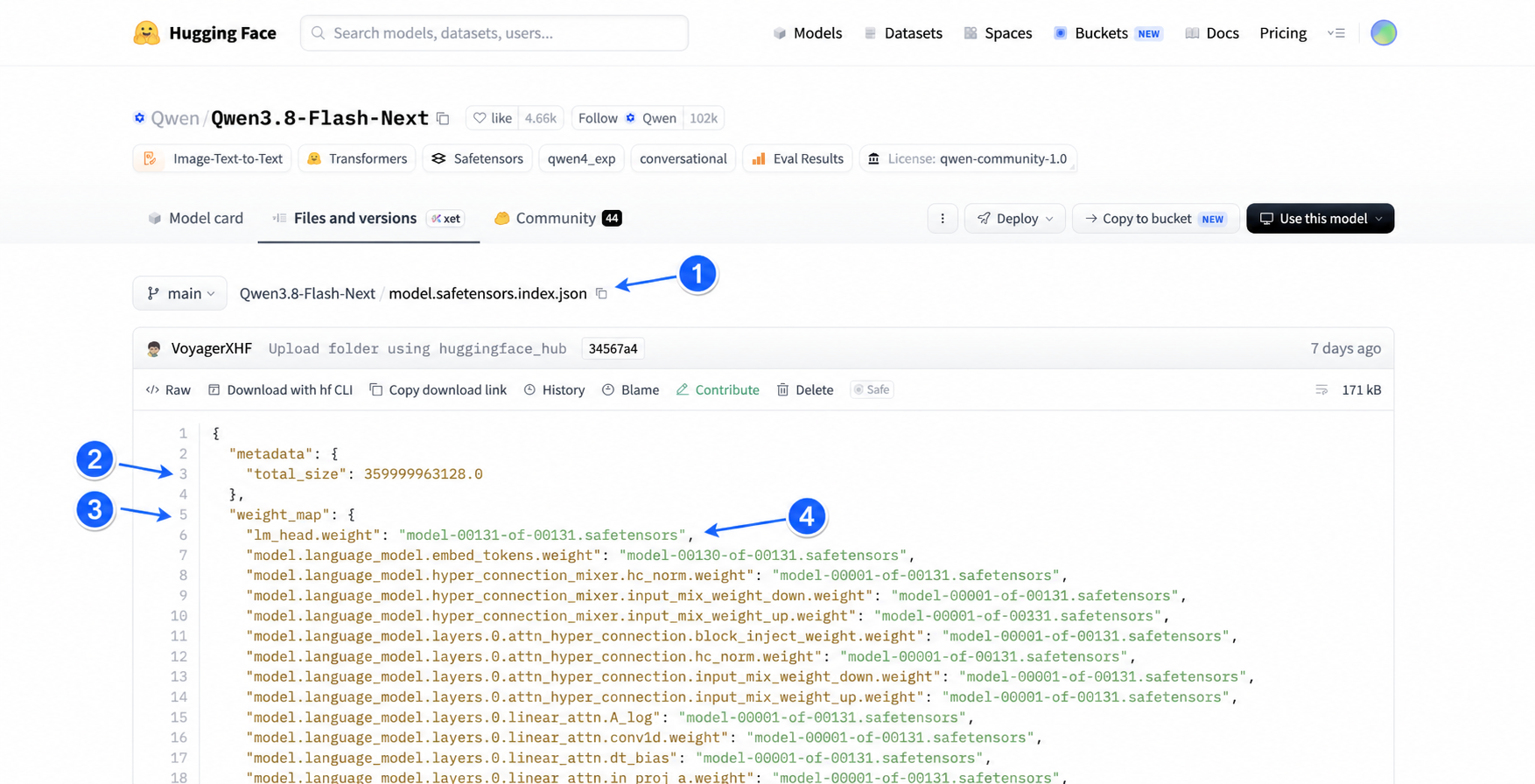Screen dimensions: 1535x784
Task: Open VoyagerXHF user profile name
Action: tap(212, 348)
